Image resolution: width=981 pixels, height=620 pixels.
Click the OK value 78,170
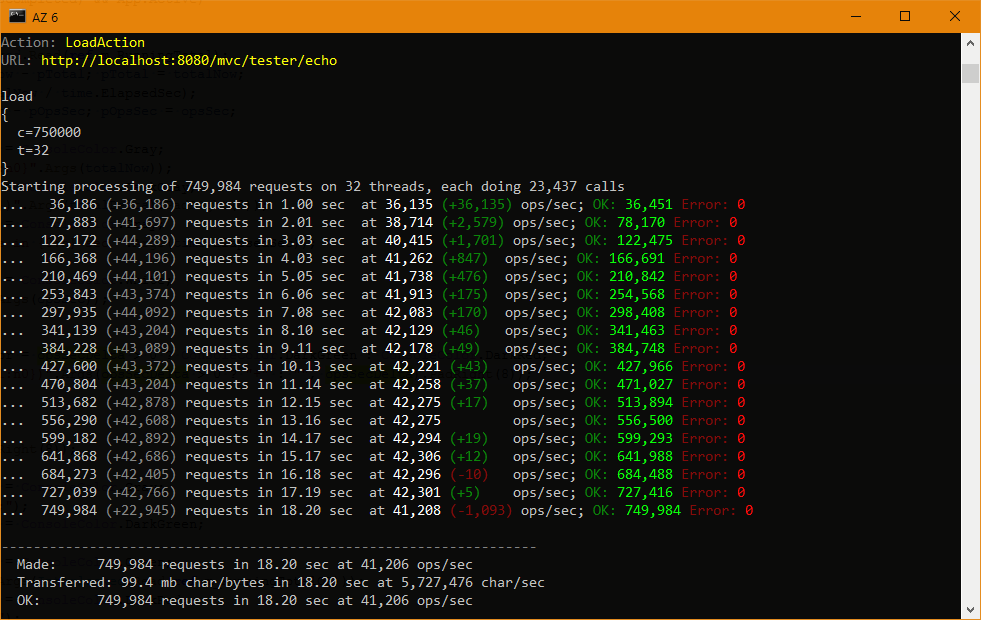point(641,223)
